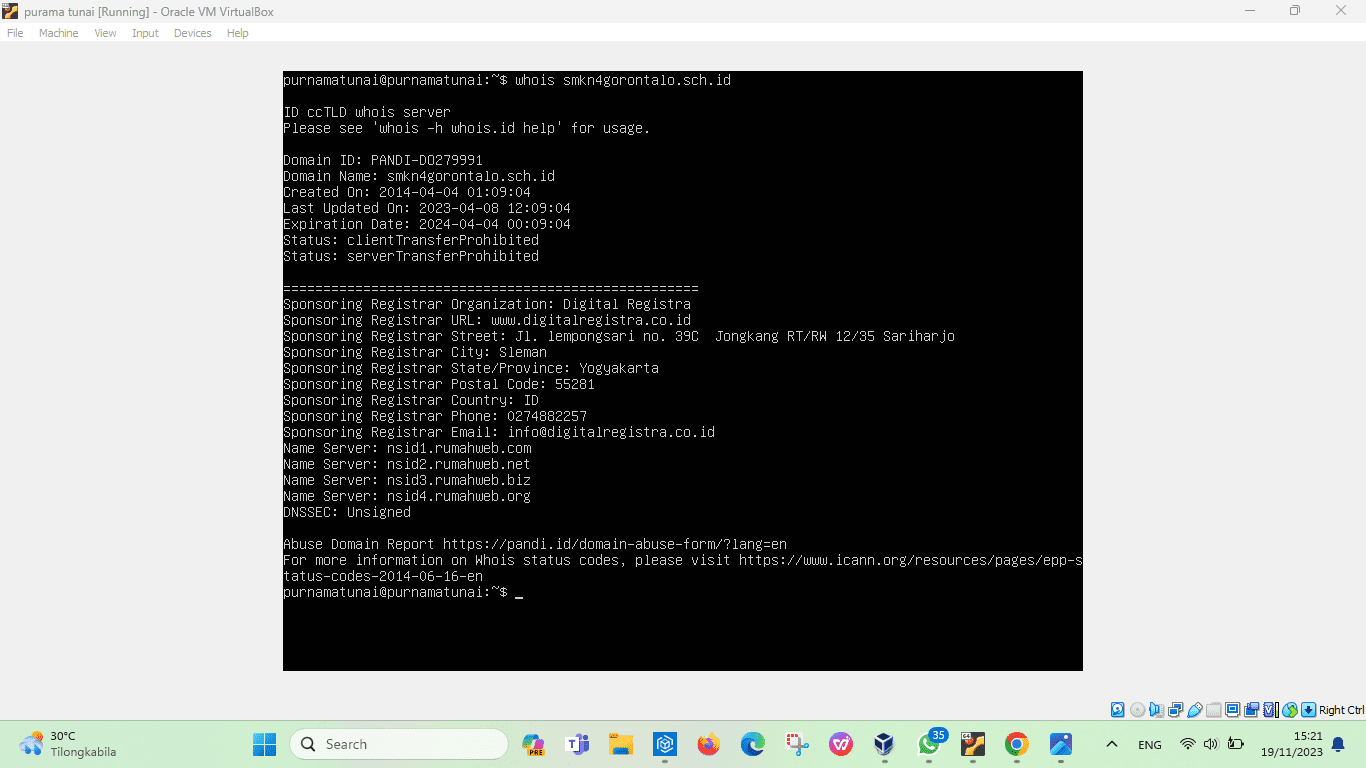The image size is (1366, 768).
Task: Click the Right Ctrl host key label
Action: click(1341, 710)
